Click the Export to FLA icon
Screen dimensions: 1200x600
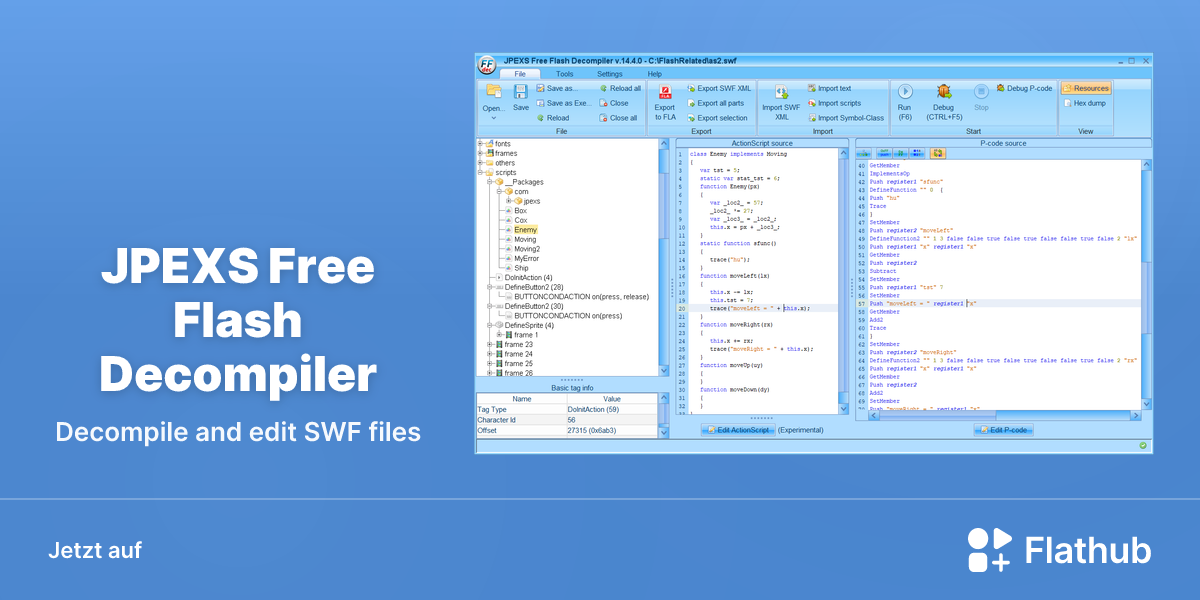[x=665, y=92]
